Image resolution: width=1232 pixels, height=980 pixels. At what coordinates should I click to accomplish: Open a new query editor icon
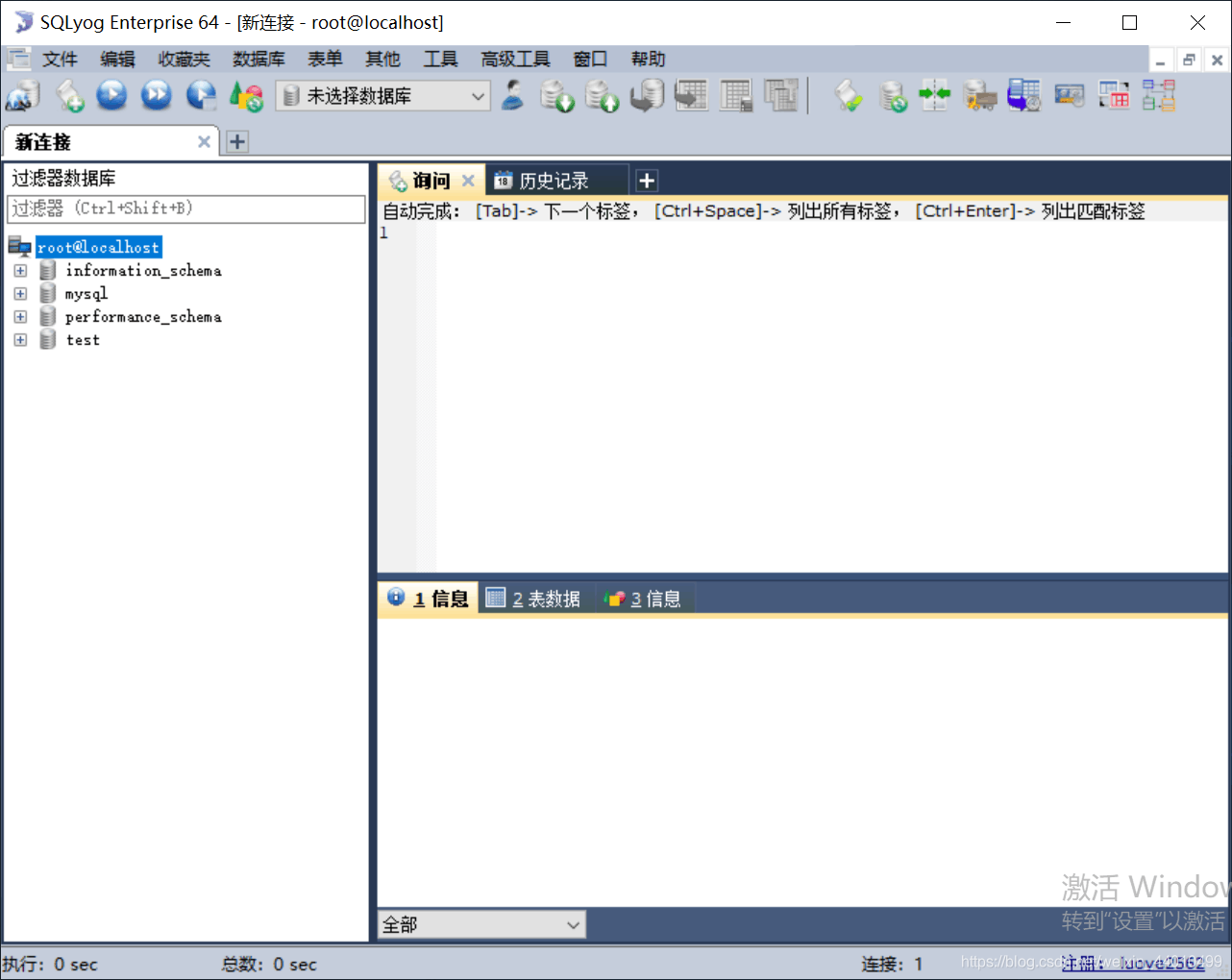coord(69,96)
